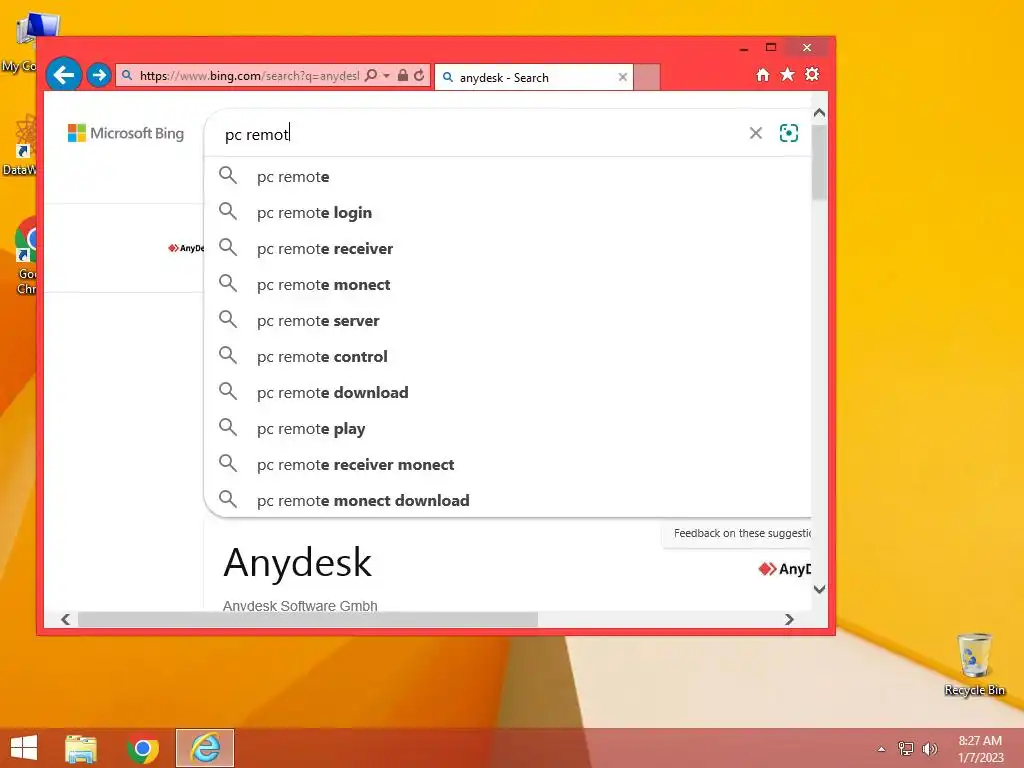This screenshot has width=1024, height=768.
Task: Click the browser Forward arrow button
Action: pyautogui.click(x=99, y=75)
